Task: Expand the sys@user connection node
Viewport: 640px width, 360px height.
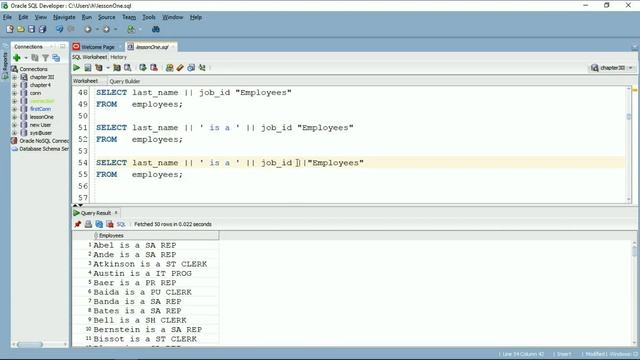Action: [x=15, y=133]
